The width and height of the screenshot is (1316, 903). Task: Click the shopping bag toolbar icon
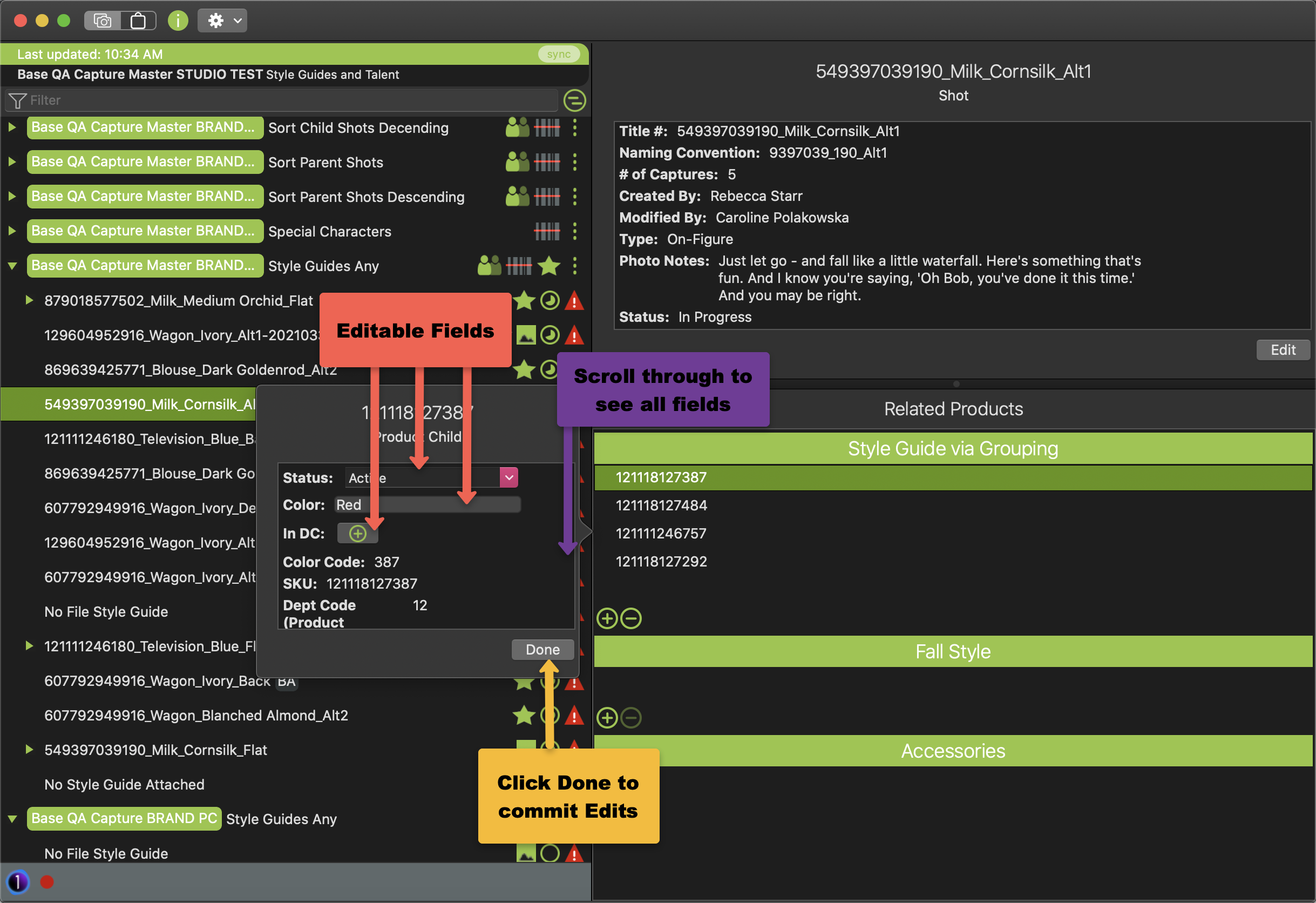(x=138, y=21)
